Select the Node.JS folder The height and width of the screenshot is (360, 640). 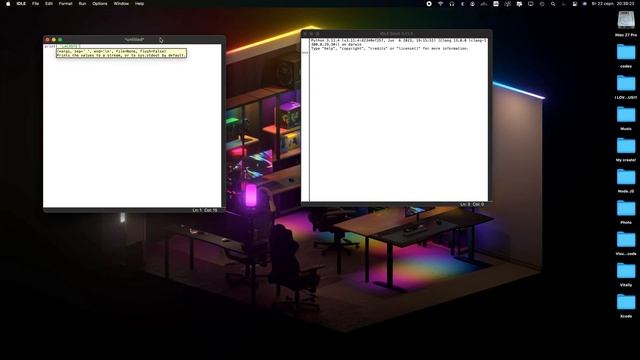tap(626, 177)
